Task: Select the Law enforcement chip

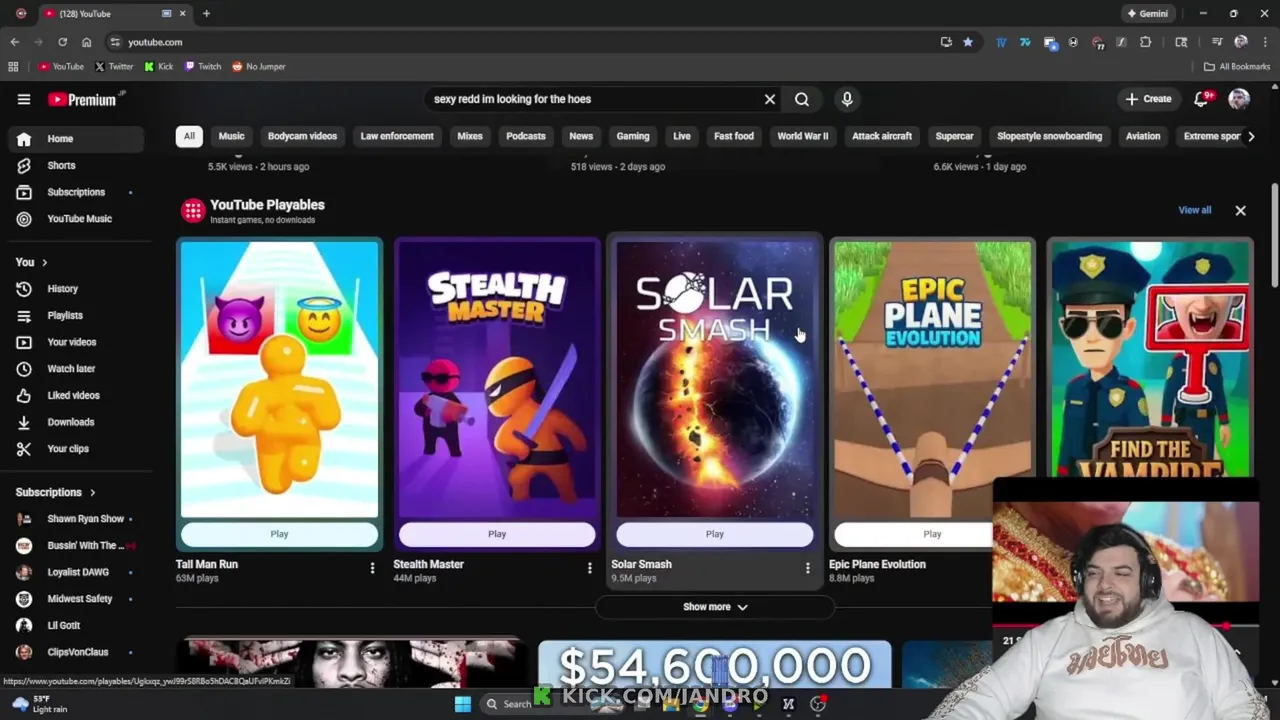Action: [x=397, y=136]
